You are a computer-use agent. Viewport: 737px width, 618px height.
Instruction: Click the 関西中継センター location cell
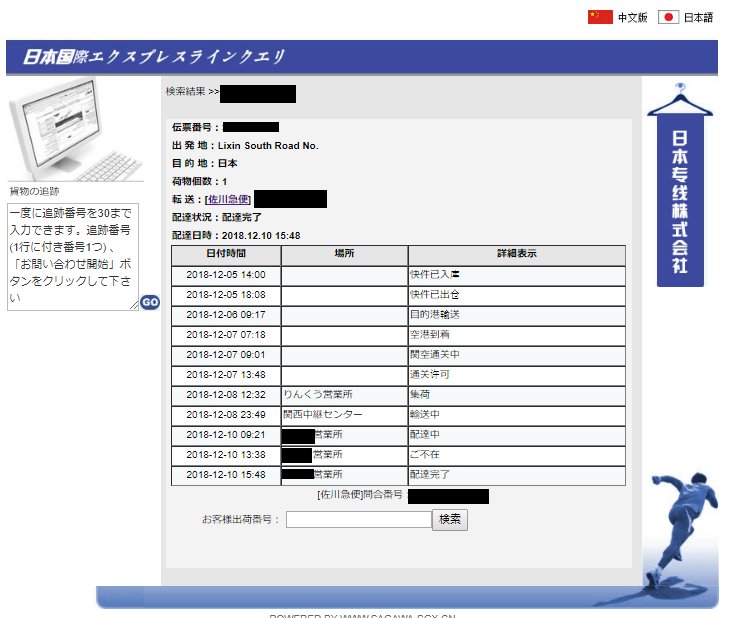[x=345, y=415]
